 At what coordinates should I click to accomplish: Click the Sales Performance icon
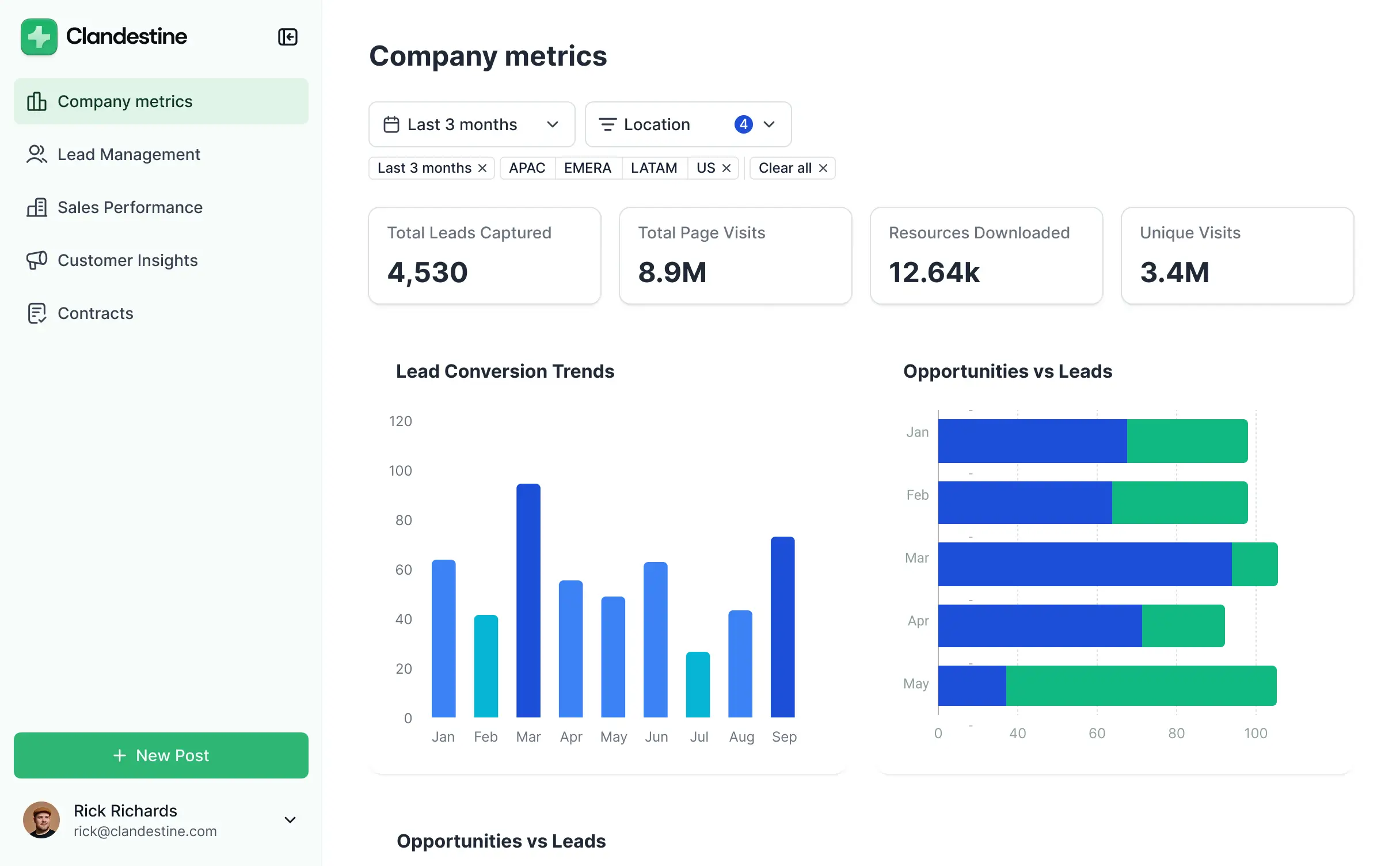[x=37, y=207]
